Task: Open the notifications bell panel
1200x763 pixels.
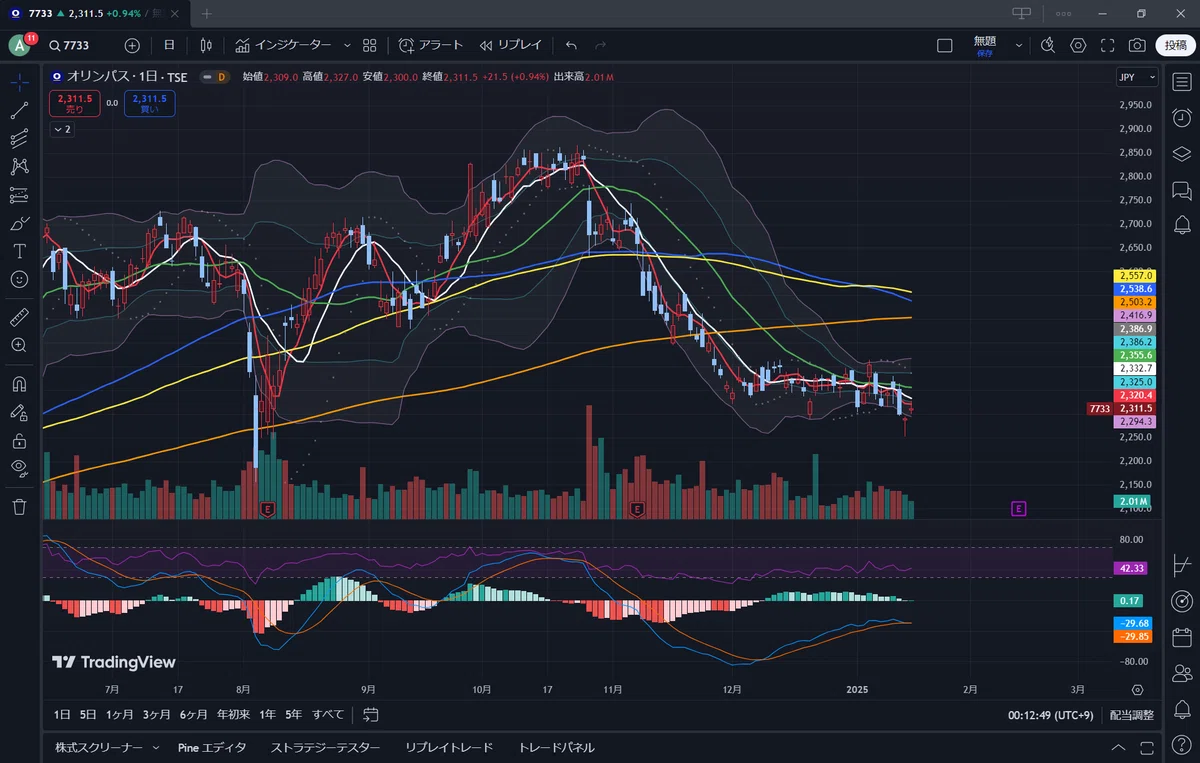Action: [1181, 710]
